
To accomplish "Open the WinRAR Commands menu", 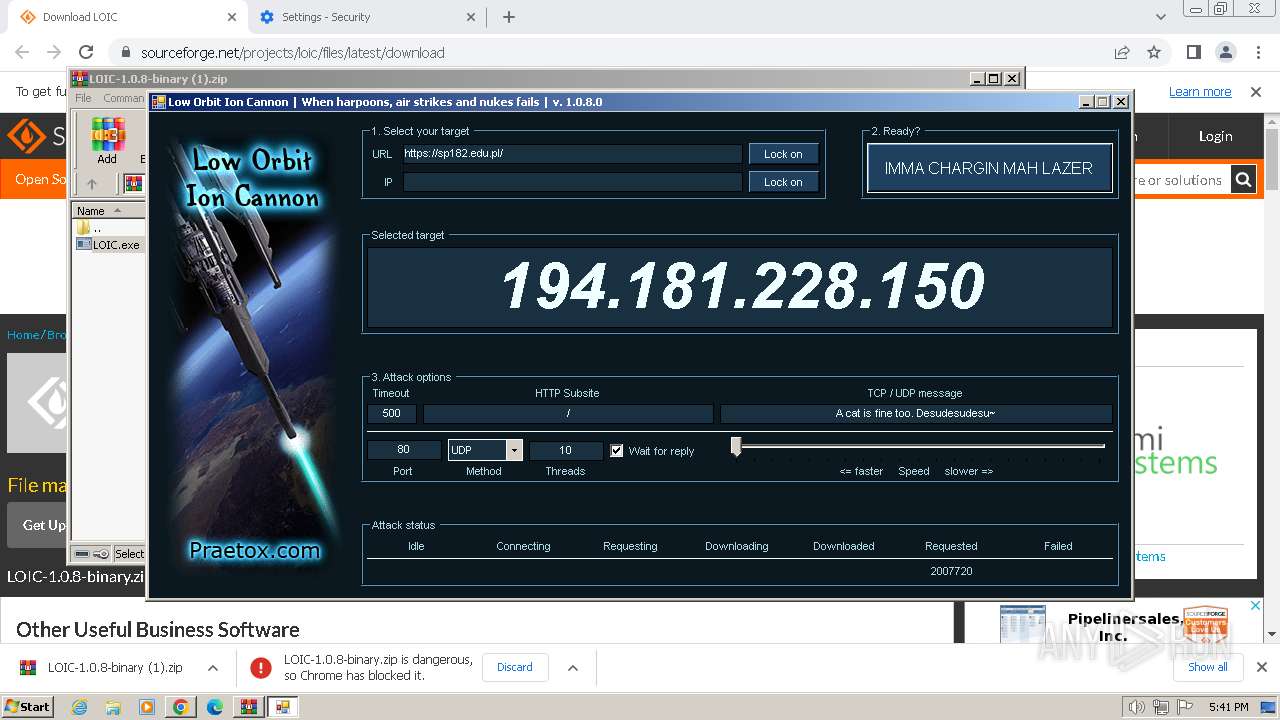I will [124, 98].
